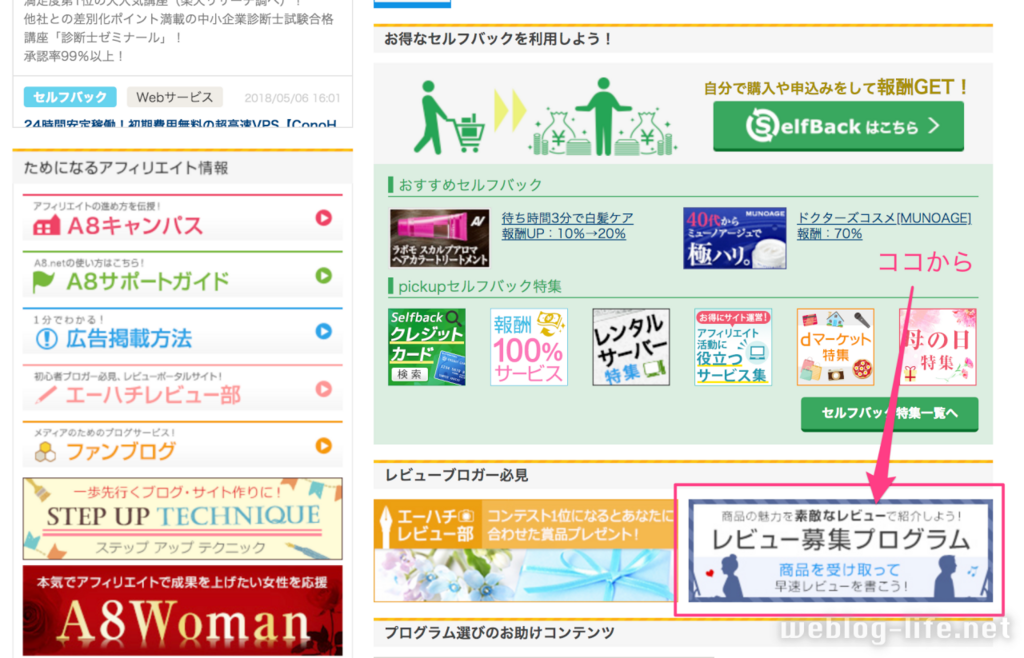Open the エーハチレビュー部 contest banner

[x=524, y=550]
